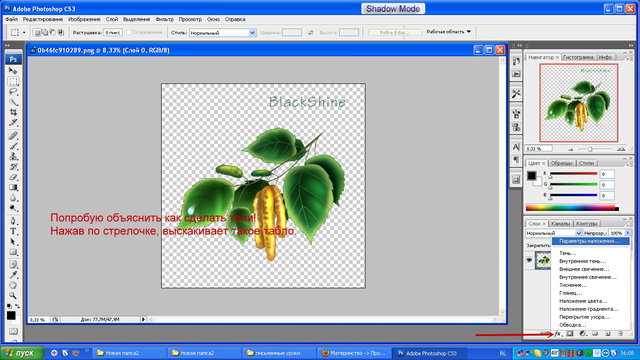The image size is (640, 360).
Task: Open the Файл menu
Action: tap(11, 19)
